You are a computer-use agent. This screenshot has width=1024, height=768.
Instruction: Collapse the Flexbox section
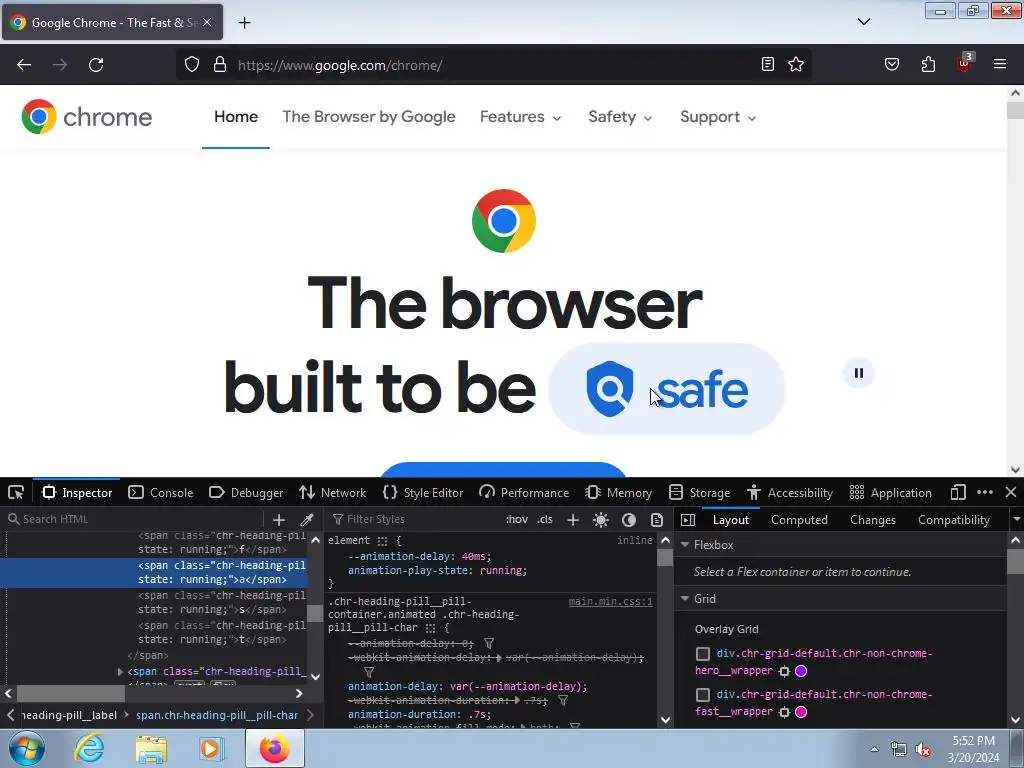pos(685,545)
